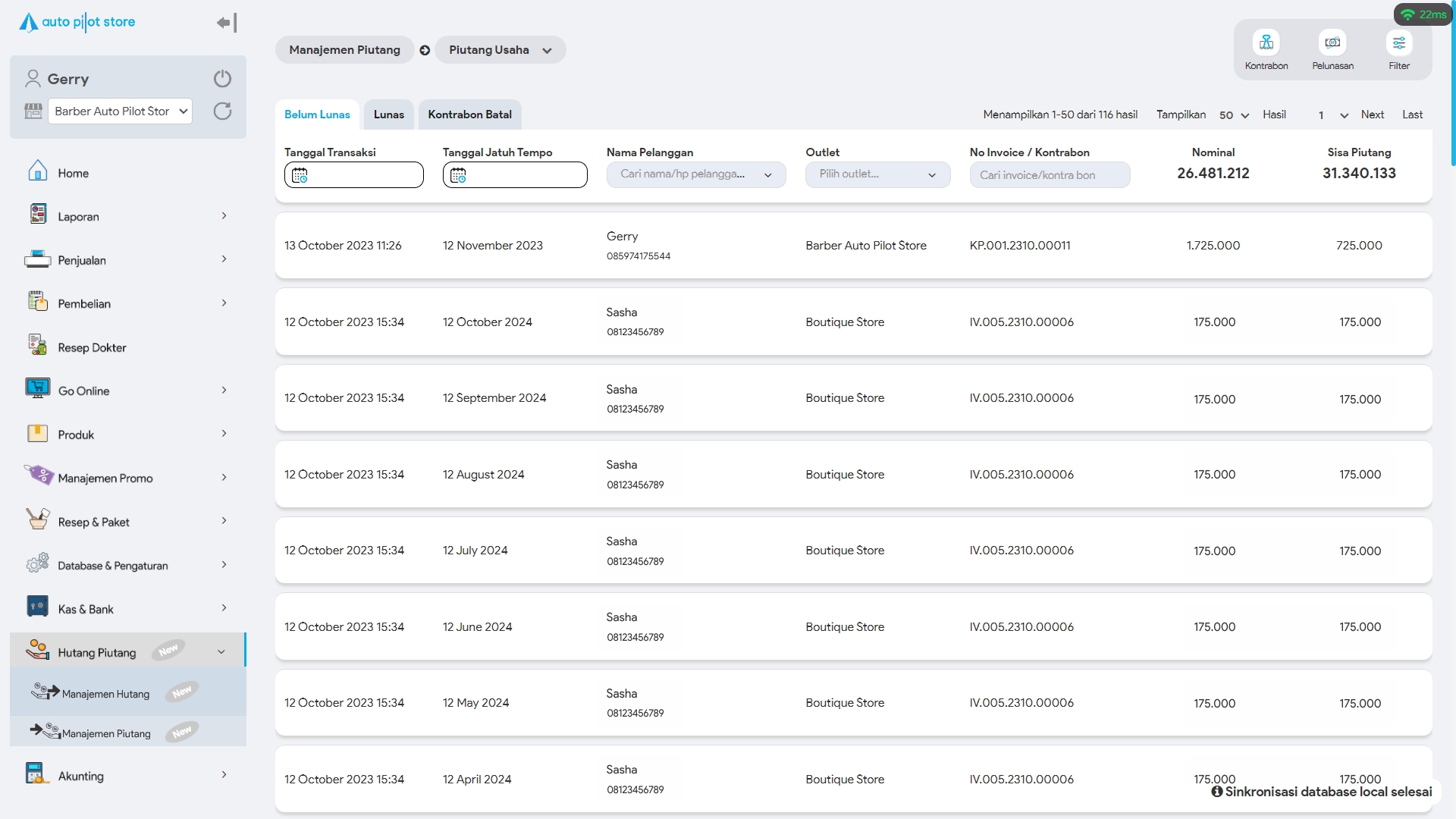Click the power logout icon
Viewport: 1456px width, 819px height.
(x=222, y=79)
